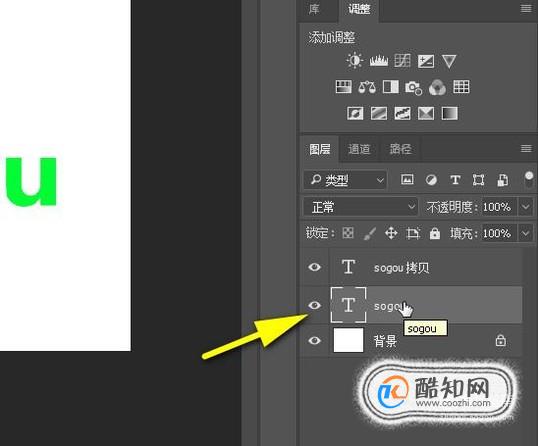Add a Brightness/Contrast adjustment
Image resolution: width=538 pixels, height=446 pixels.
click(x=355, y=61)
